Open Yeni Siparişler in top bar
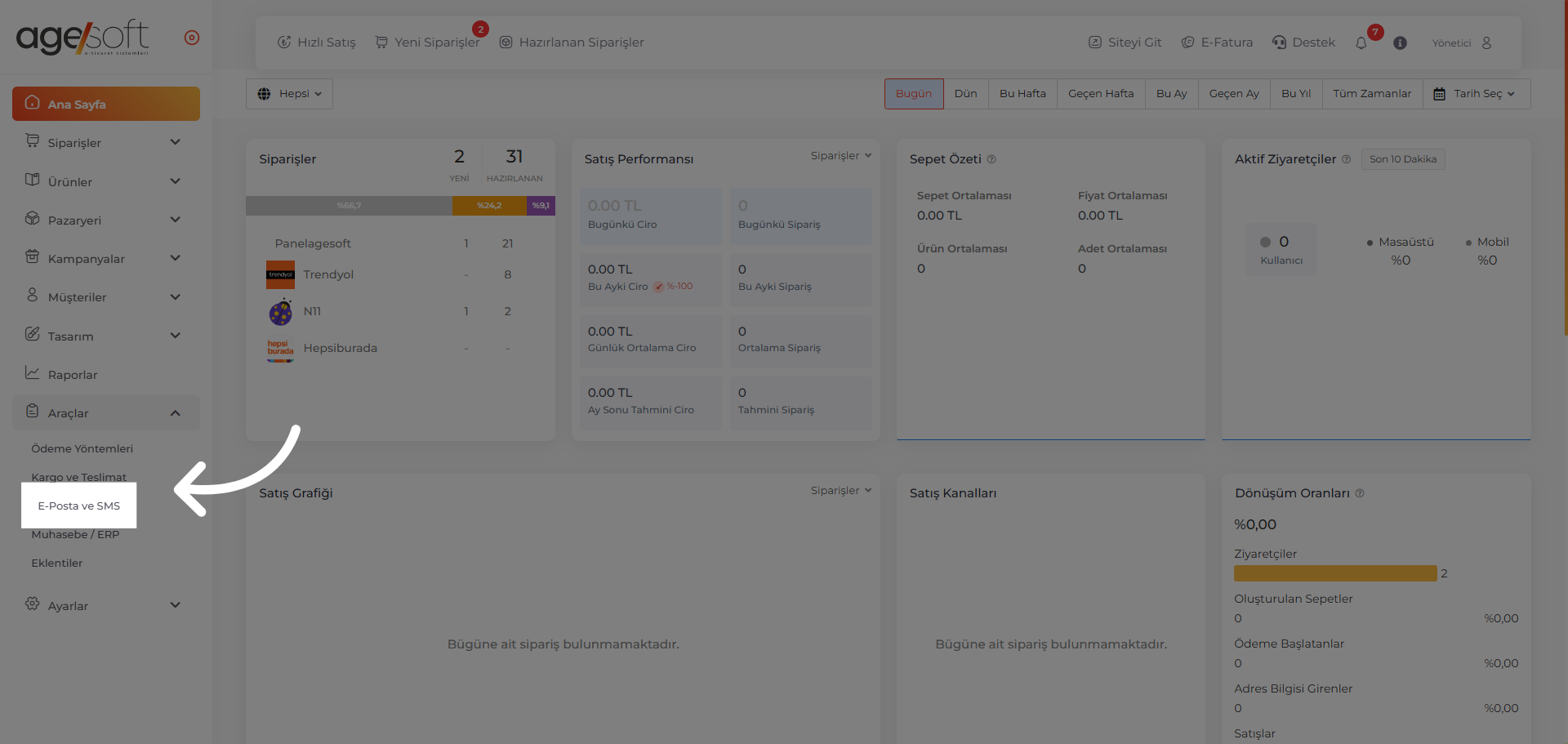 (x=427, y=42)
